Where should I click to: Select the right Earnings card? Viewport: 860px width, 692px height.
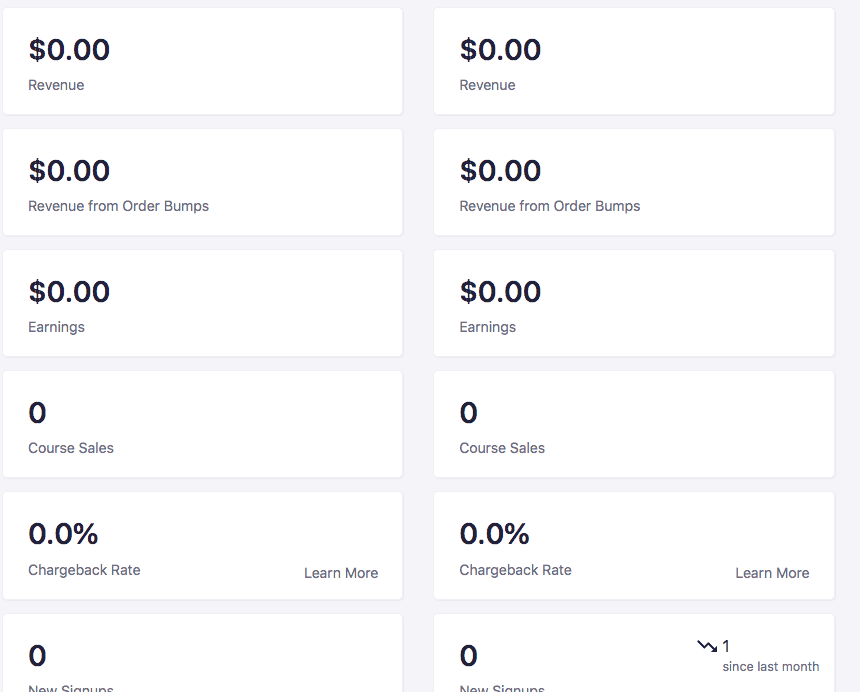click(634, 303)
